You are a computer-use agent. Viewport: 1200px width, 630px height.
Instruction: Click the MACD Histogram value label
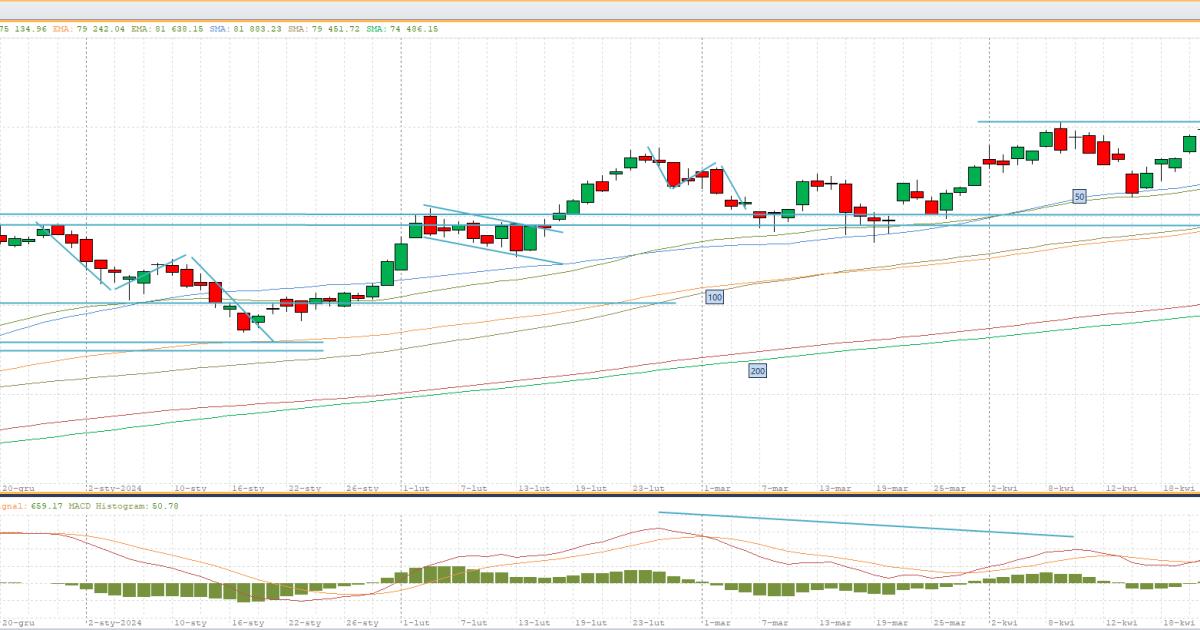[x=122, y=506]
